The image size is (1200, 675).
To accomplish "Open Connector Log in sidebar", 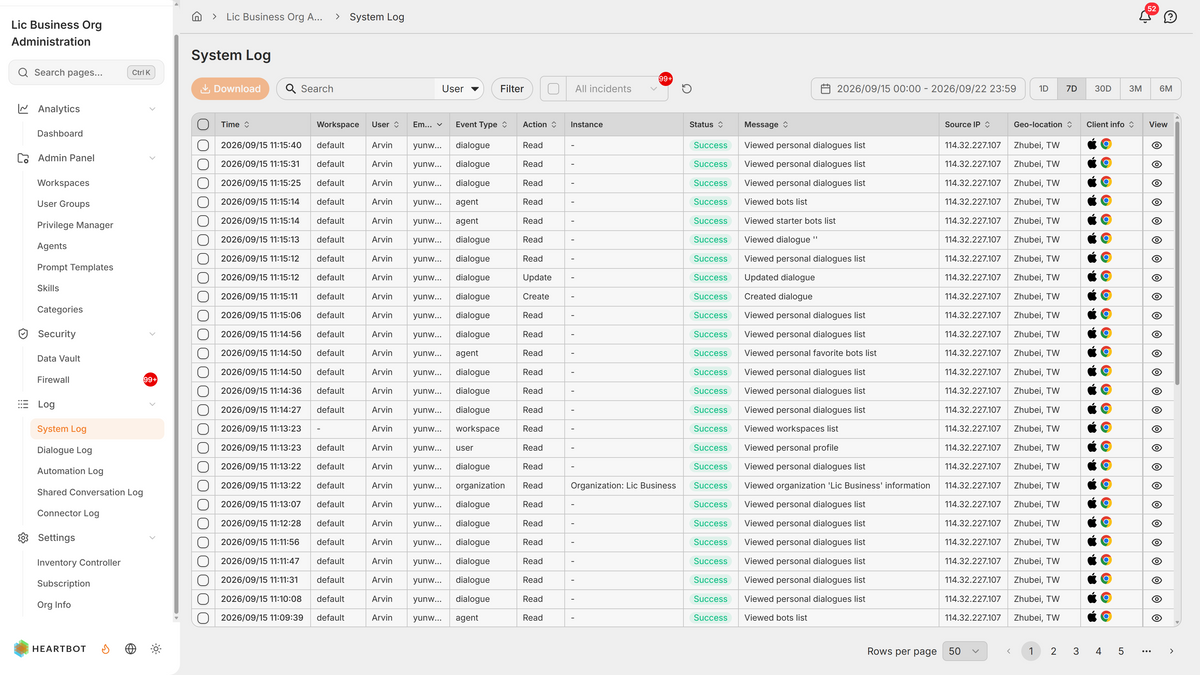I will tap(68, 513).
